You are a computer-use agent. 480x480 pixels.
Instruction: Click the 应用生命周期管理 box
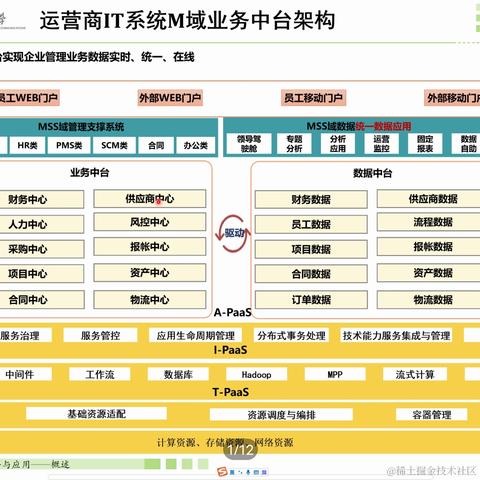pos(196,335)
